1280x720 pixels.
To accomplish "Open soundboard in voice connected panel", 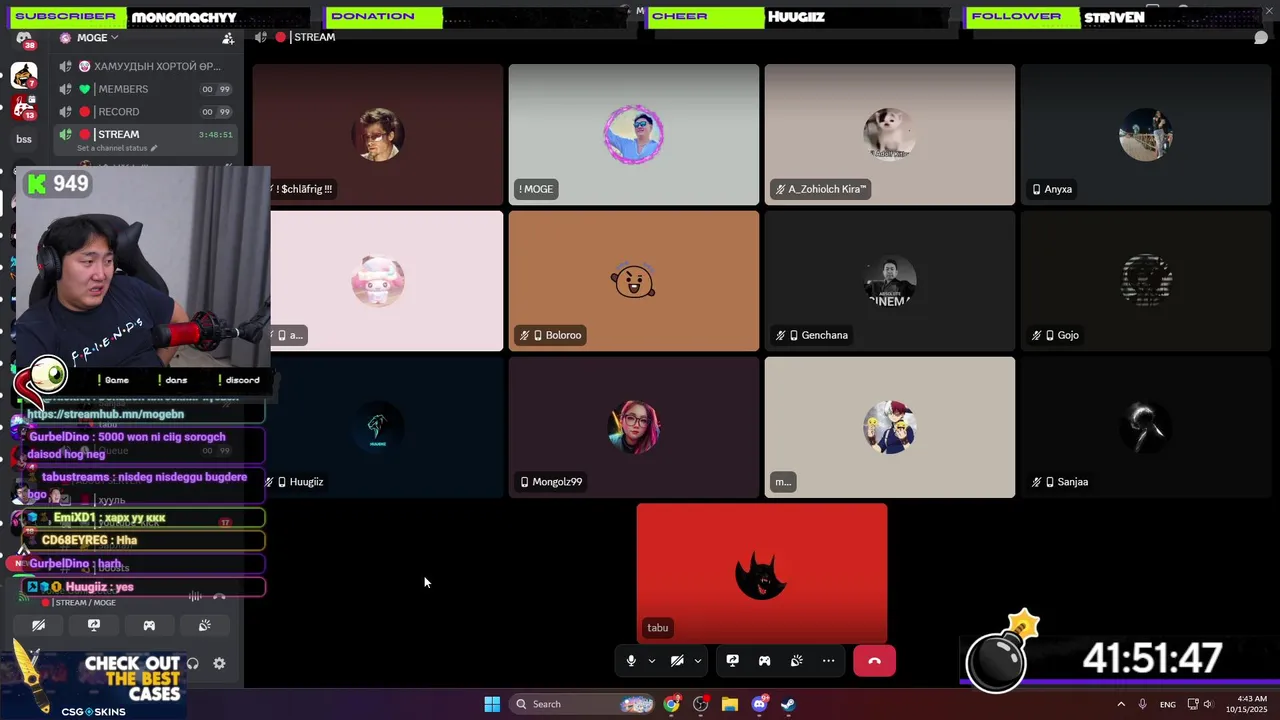I will point(204,626).
